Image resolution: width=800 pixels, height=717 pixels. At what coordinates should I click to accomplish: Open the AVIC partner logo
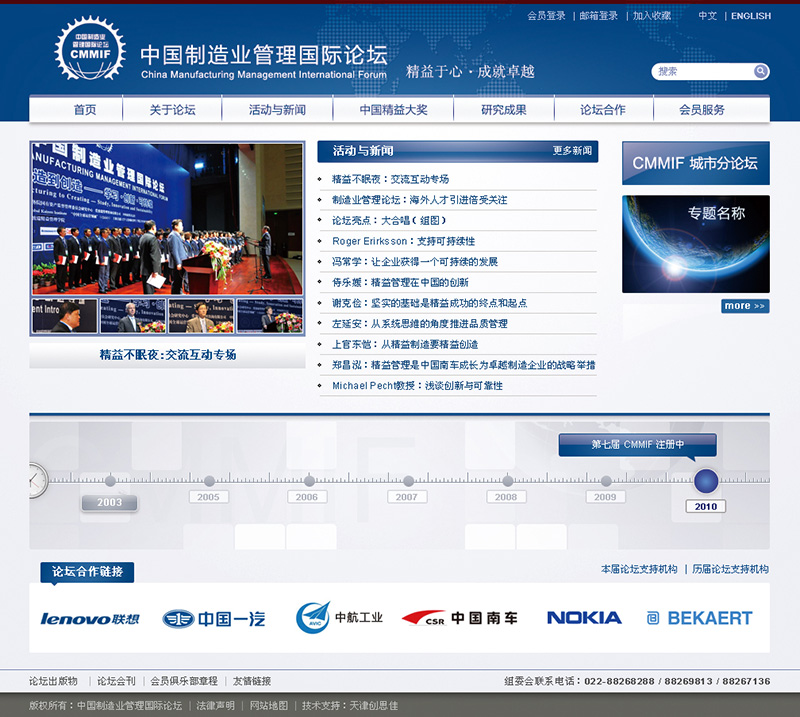click(340, 618)
